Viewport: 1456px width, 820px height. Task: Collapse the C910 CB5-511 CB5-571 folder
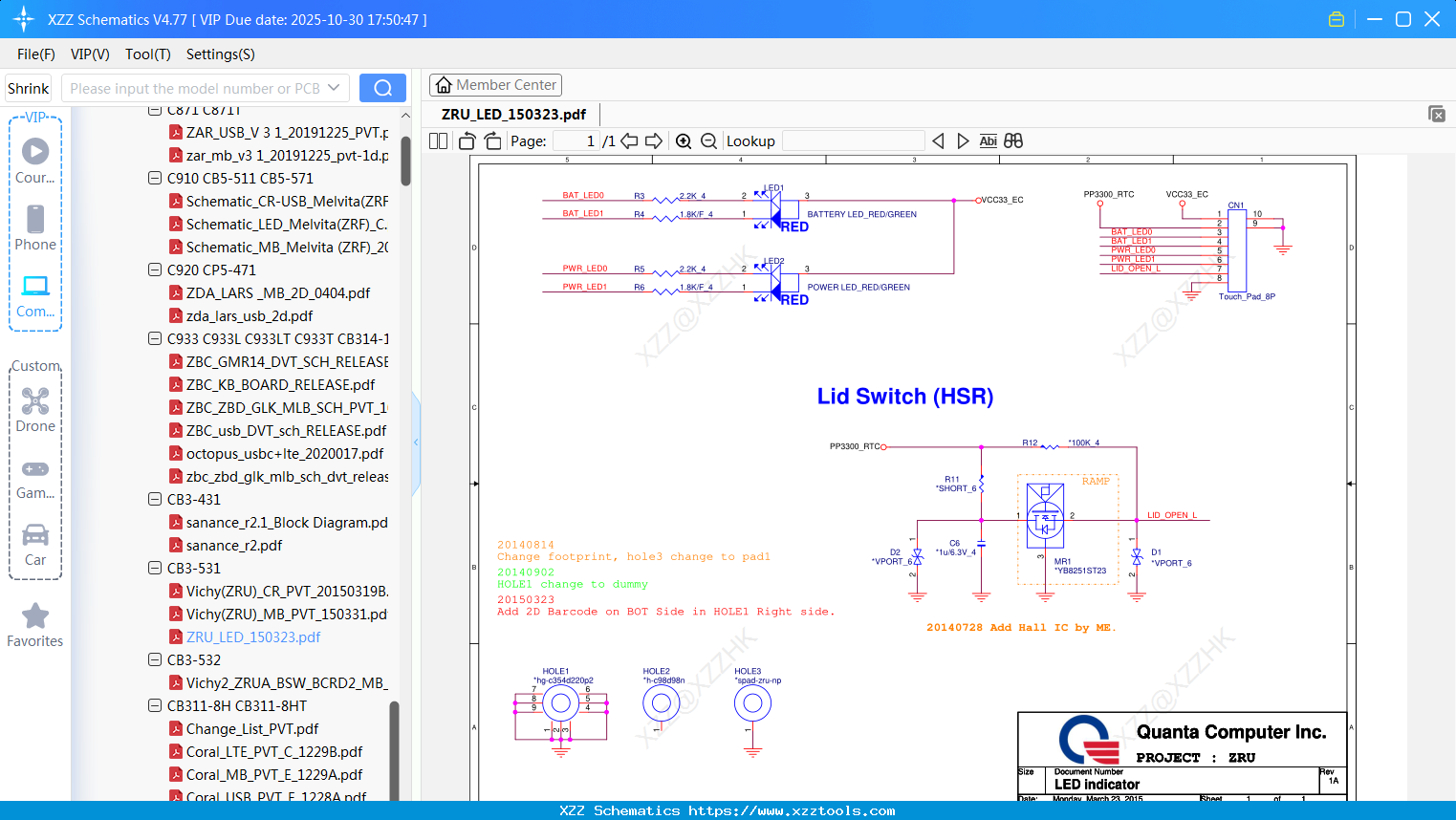pyautogui.click(x=155, y=179)
